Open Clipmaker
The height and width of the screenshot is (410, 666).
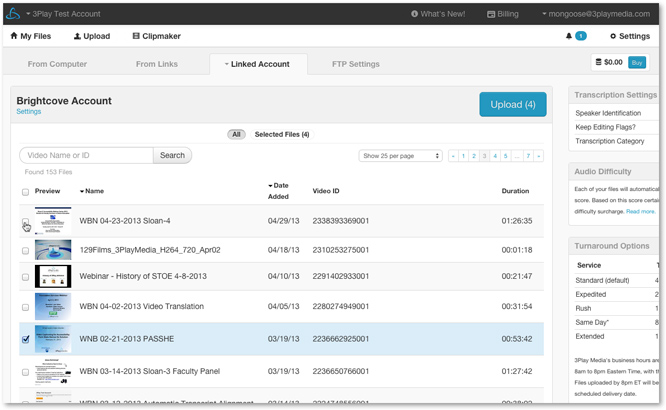[157, 36]
